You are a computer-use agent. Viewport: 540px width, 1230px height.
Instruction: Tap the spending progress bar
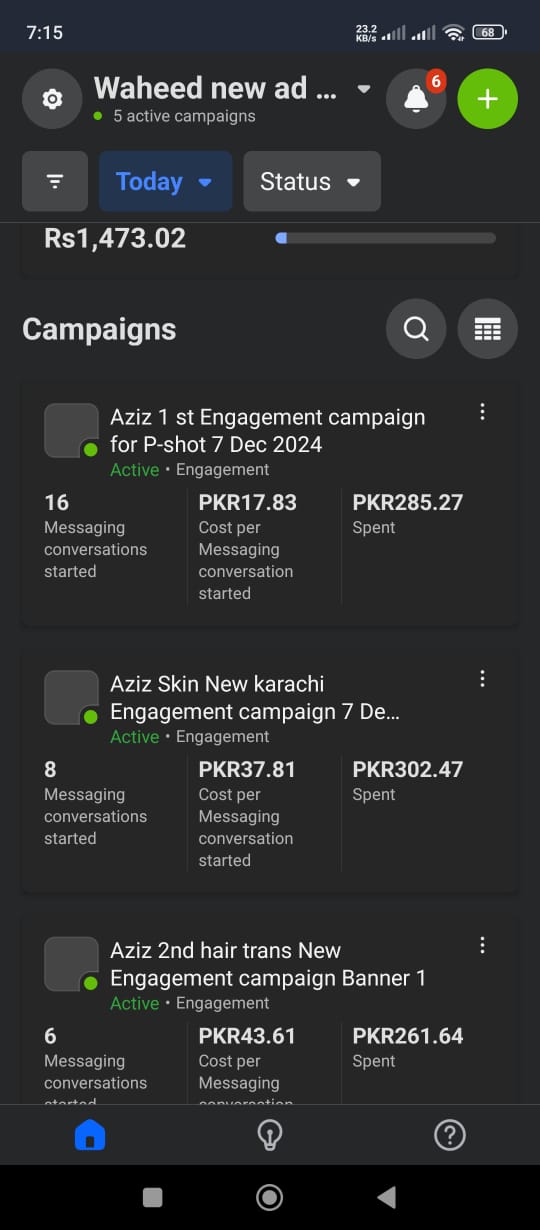386,238
